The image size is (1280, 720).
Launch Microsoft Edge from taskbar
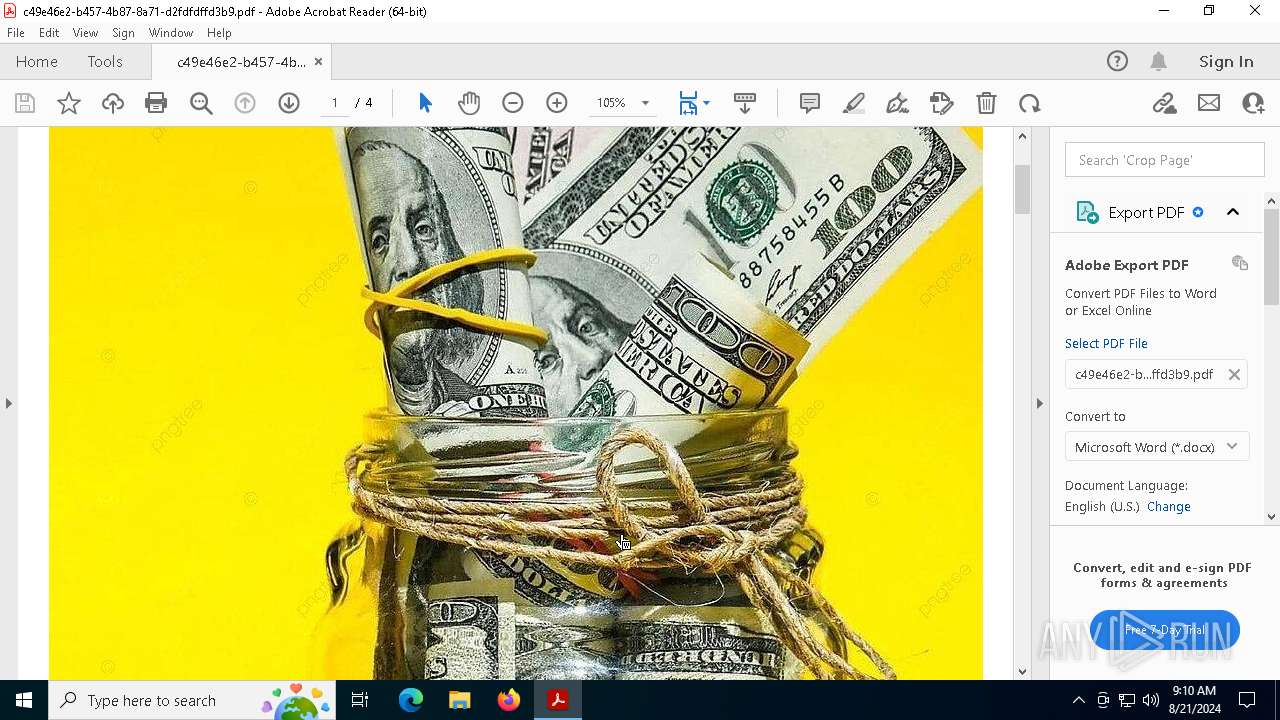click(x=411, y=700)
